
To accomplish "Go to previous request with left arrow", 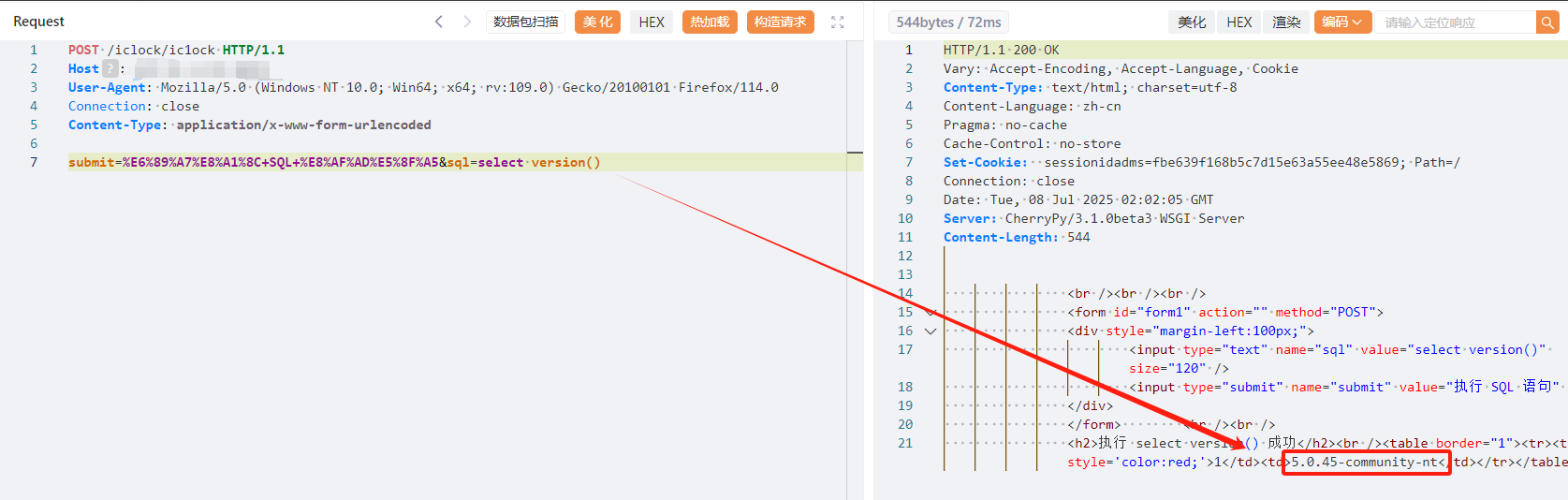I will (x=439, y=22).
